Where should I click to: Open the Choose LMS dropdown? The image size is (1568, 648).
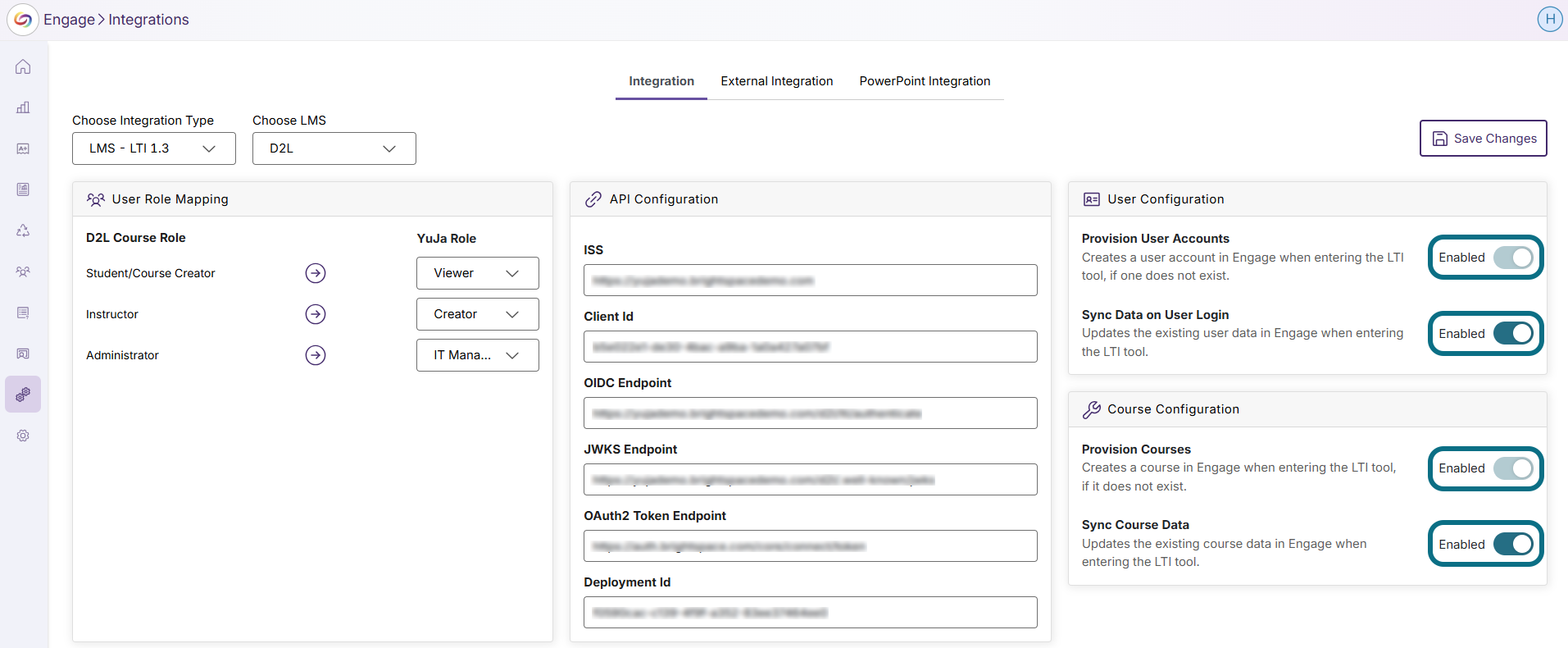click(x=334, y=148)
